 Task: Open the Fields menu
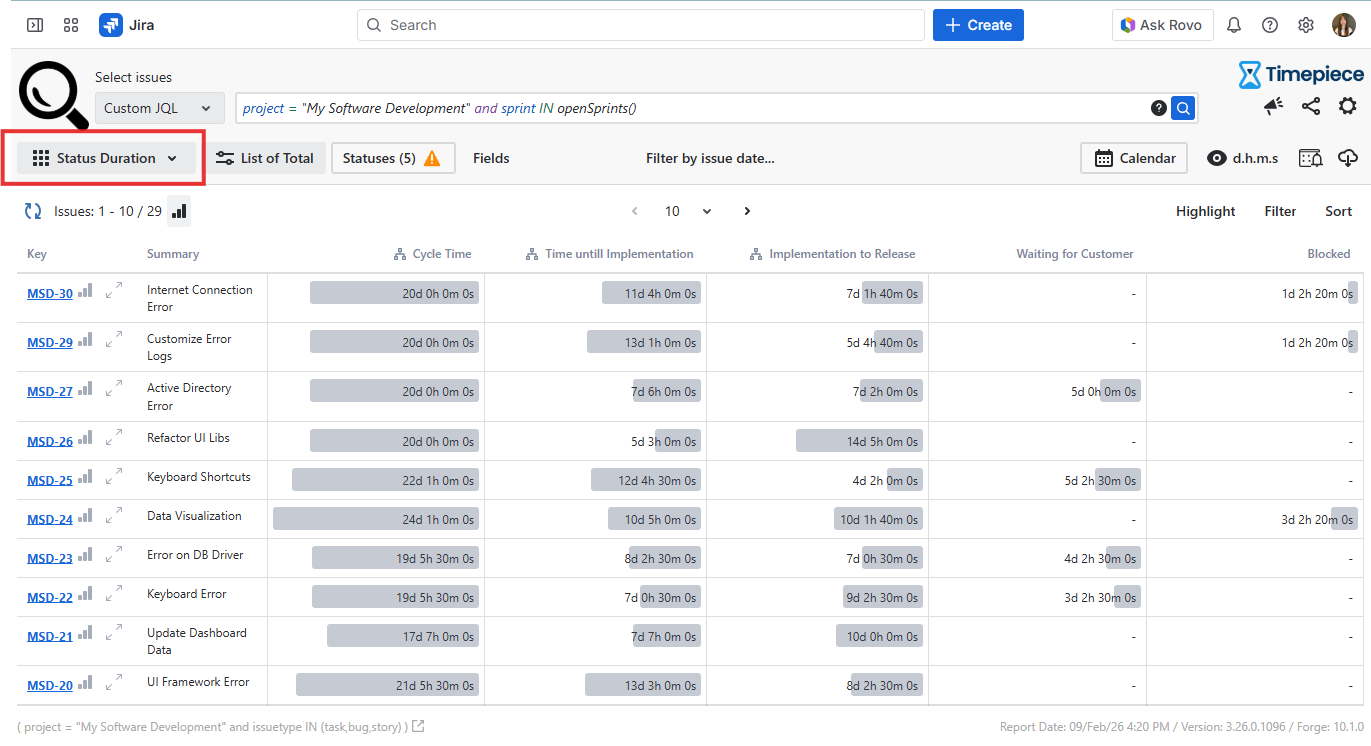click(x=491, y=158)
